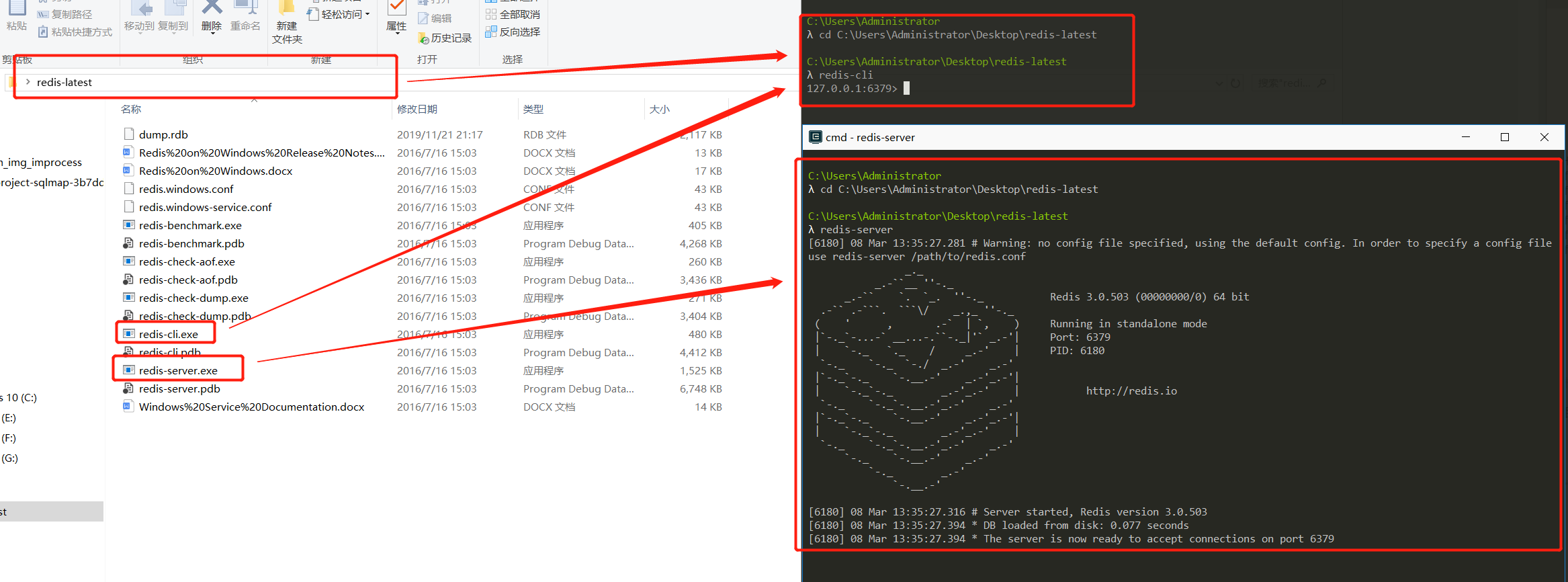Select the redis-cli.exe application icon

[x=129, y=334]
